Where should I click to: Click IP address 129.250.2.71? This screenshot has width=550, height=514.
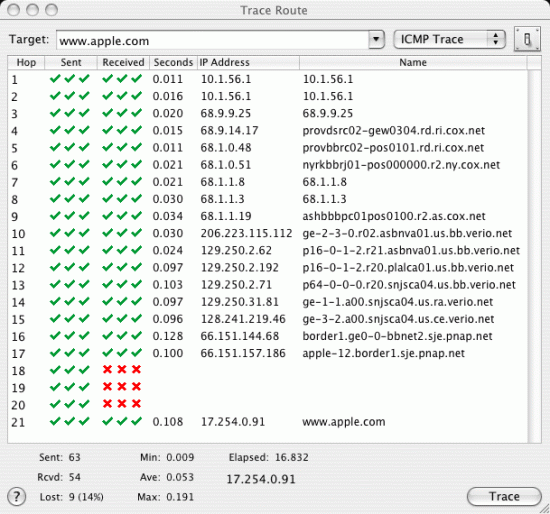tap(236, 285)
